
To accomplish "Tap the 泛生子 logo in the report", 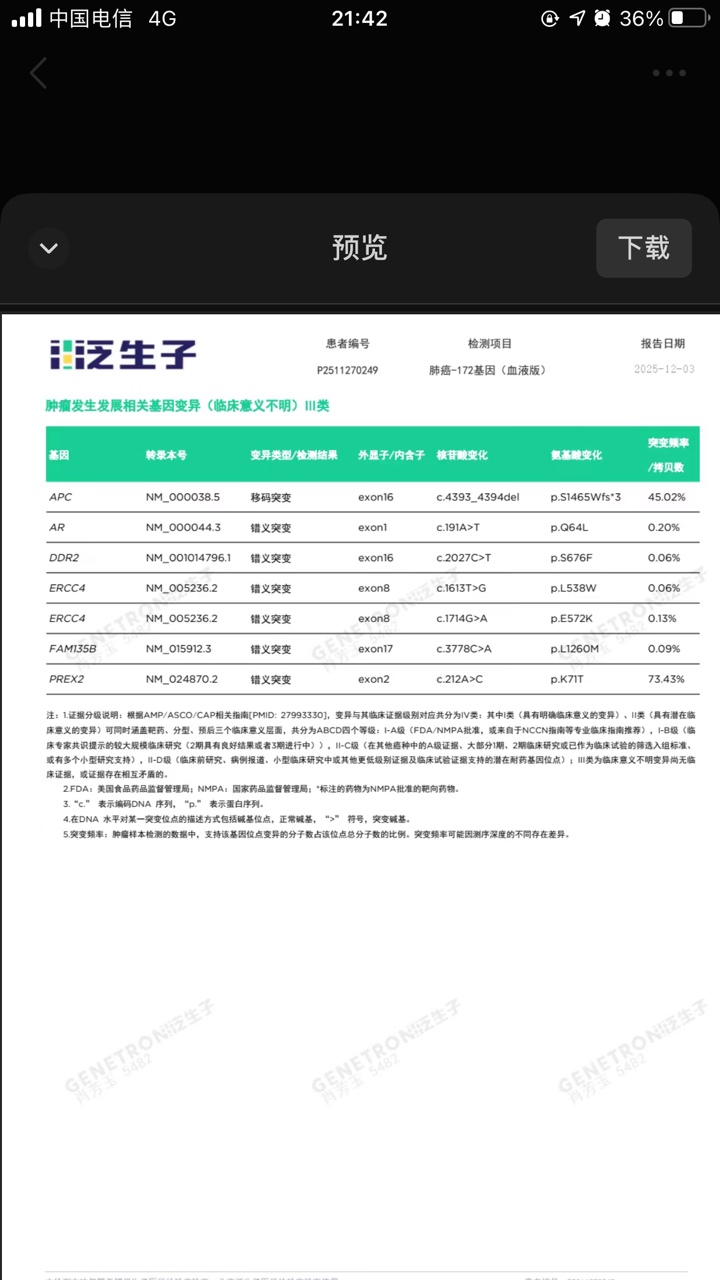I will 123,354.
